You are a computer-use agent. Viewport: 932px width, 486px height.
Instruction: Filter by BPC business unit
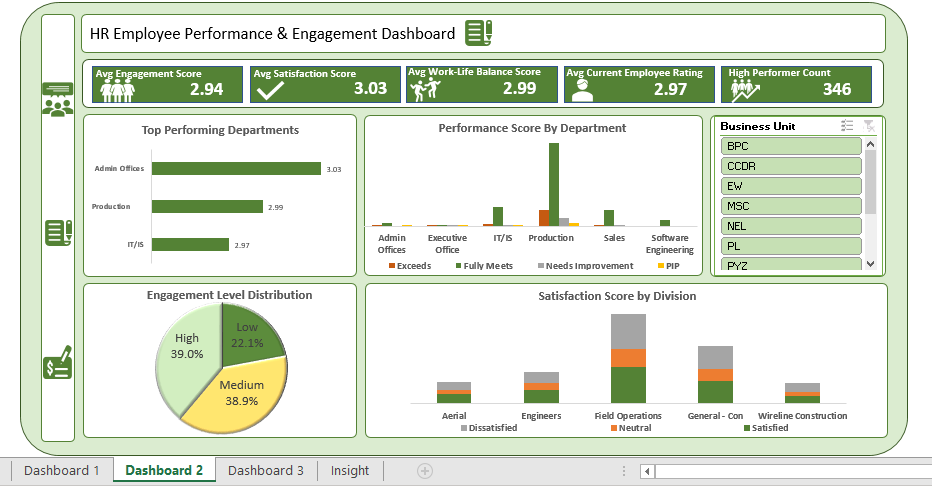[791, 146]
